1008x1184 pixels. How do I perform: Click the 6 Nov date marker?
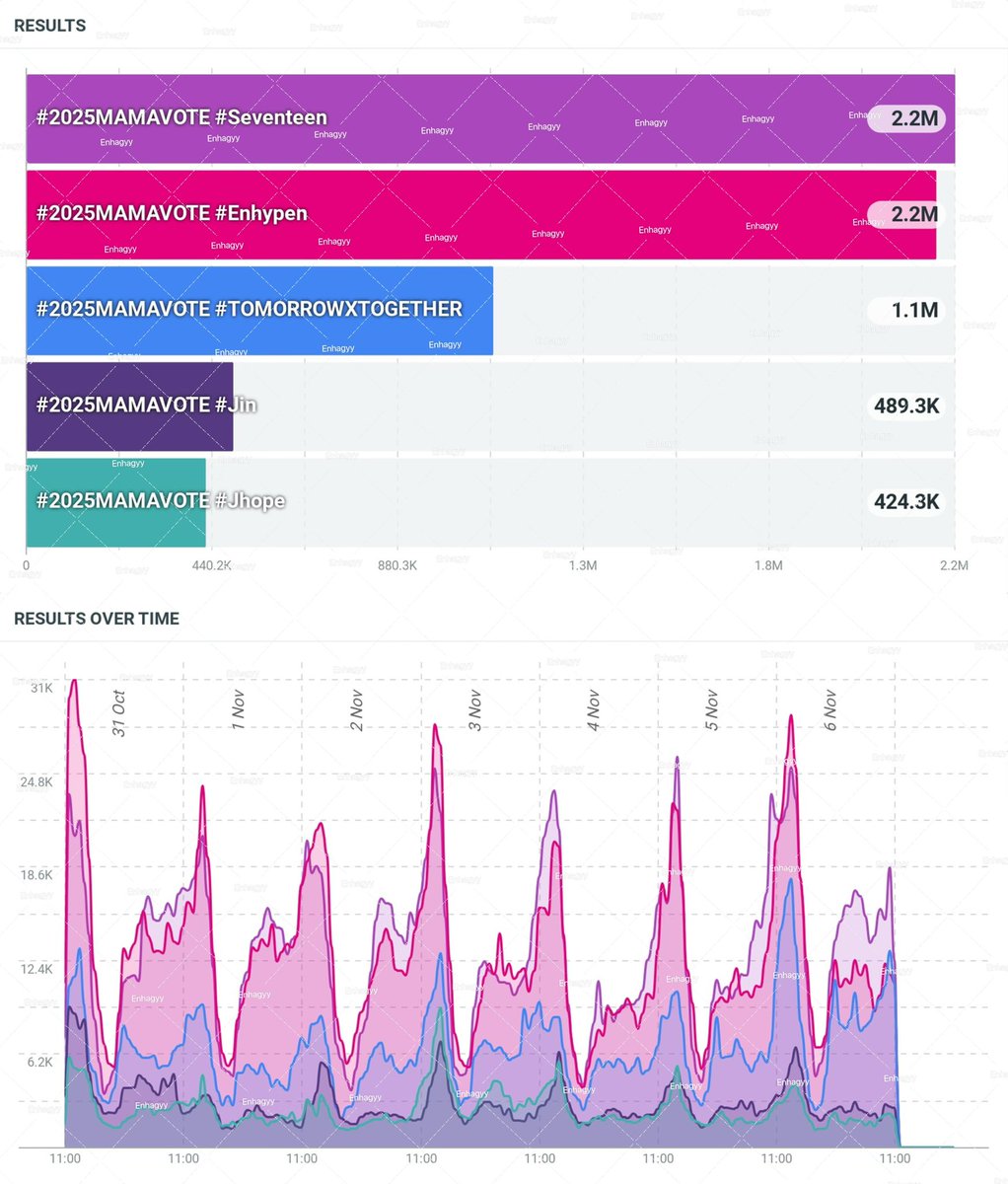tap(829, 710)
